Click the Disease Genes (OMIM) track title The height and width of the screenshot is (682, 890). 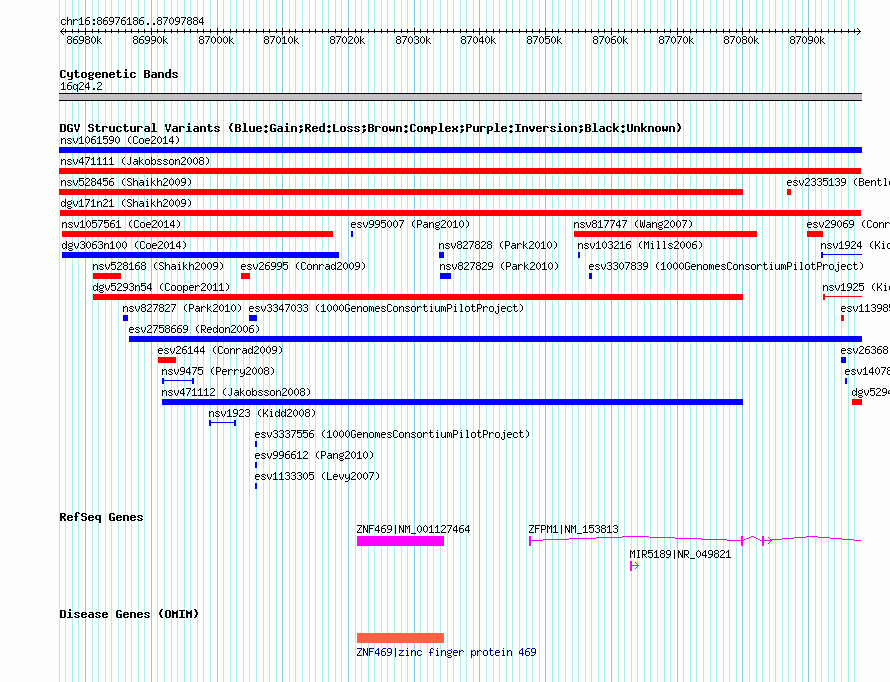(x=129, y=614)
